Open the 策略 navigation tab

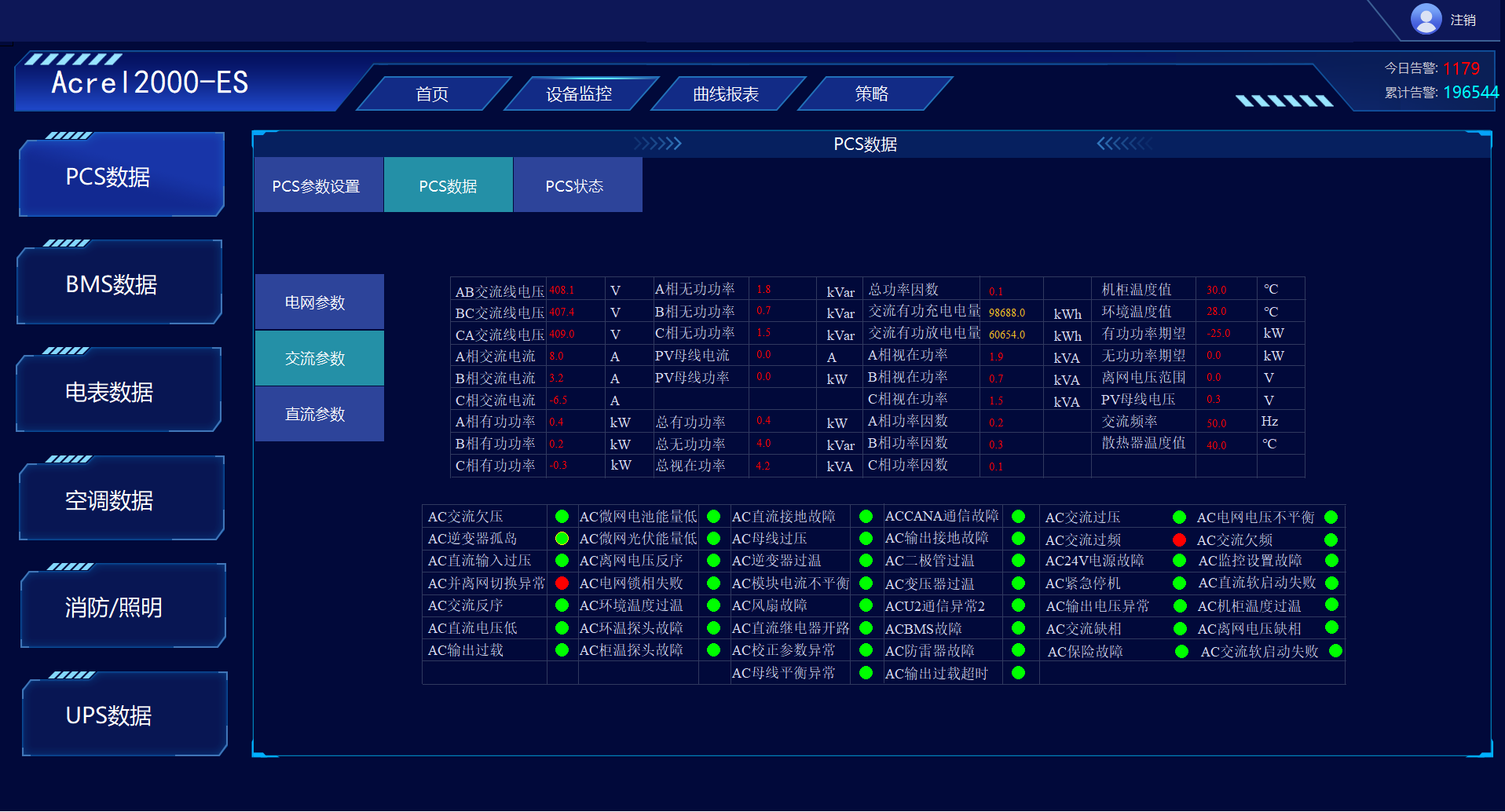(872, 93)
